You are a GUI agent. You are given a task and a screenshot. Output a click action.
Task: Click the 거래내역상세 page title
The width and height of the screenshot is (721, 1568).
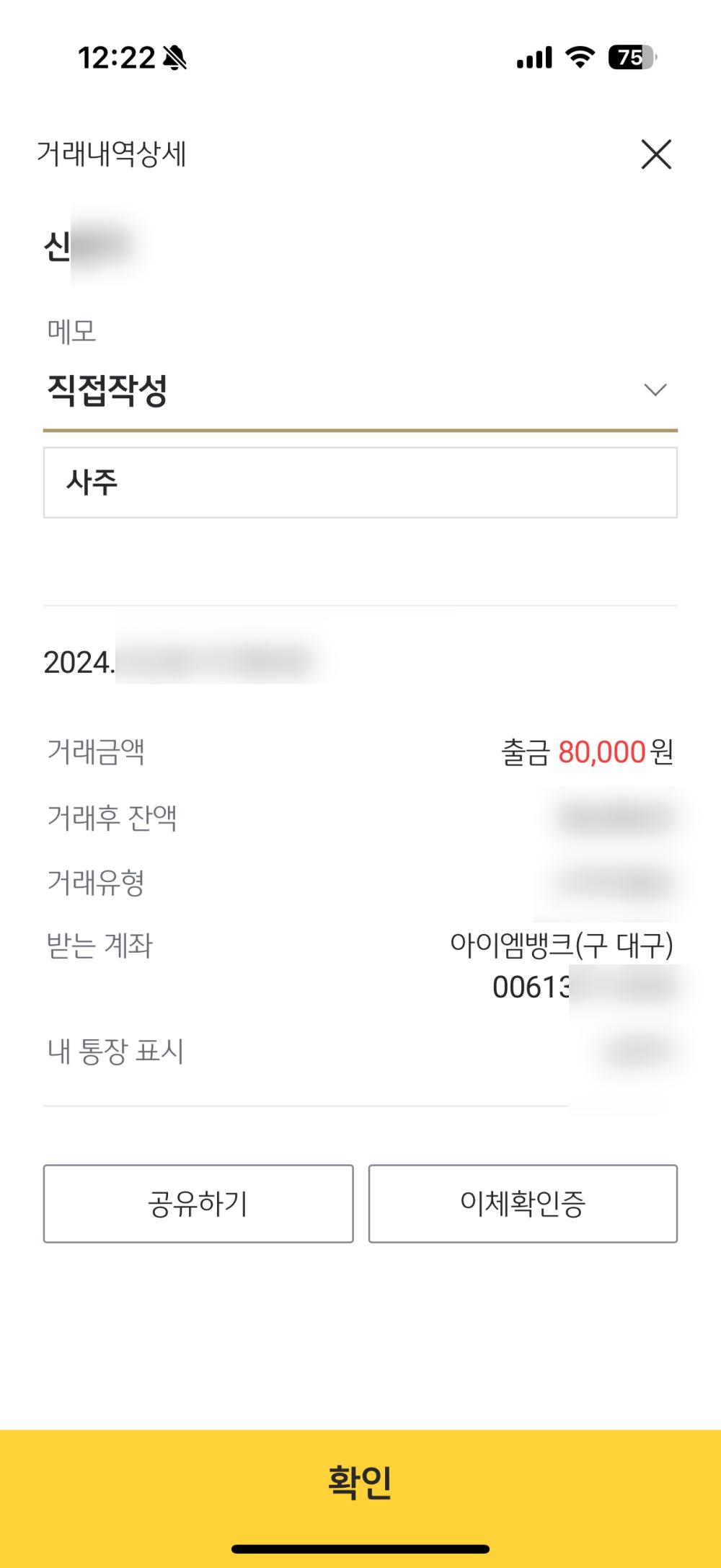tap(112, 154)
